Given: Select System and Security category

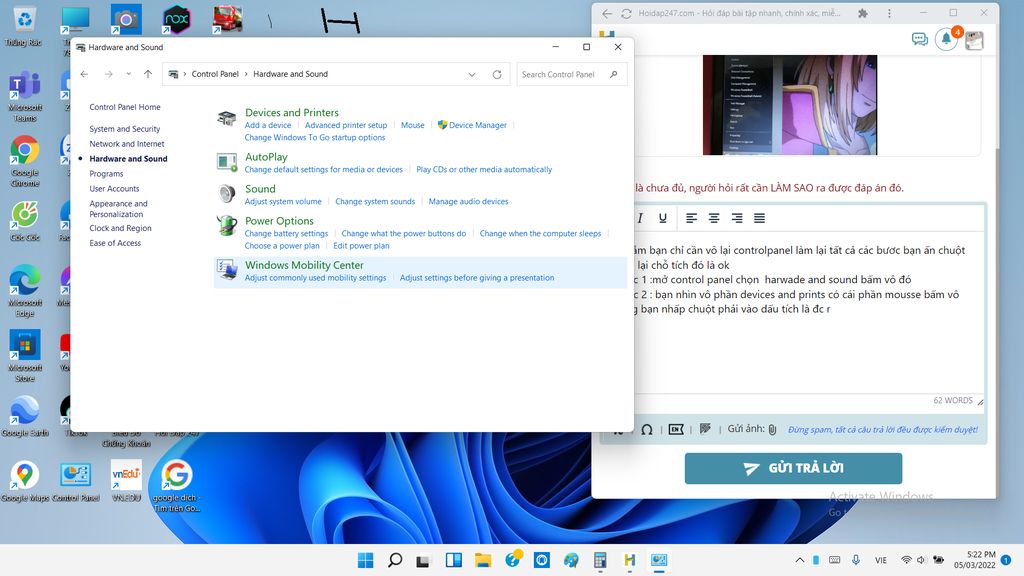Looking at the screenshot, I should coord(125,129).
